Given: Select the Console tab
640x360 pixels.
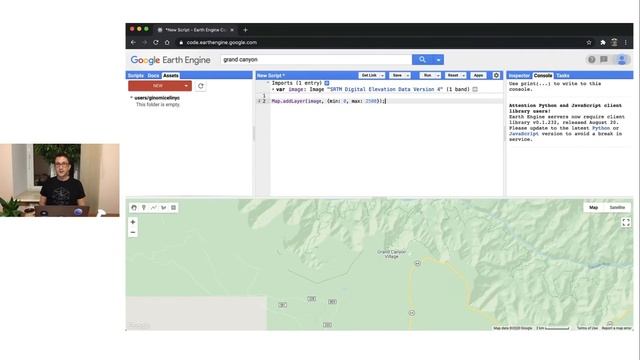Looking at the screenshot, I should tap(543, 76).
